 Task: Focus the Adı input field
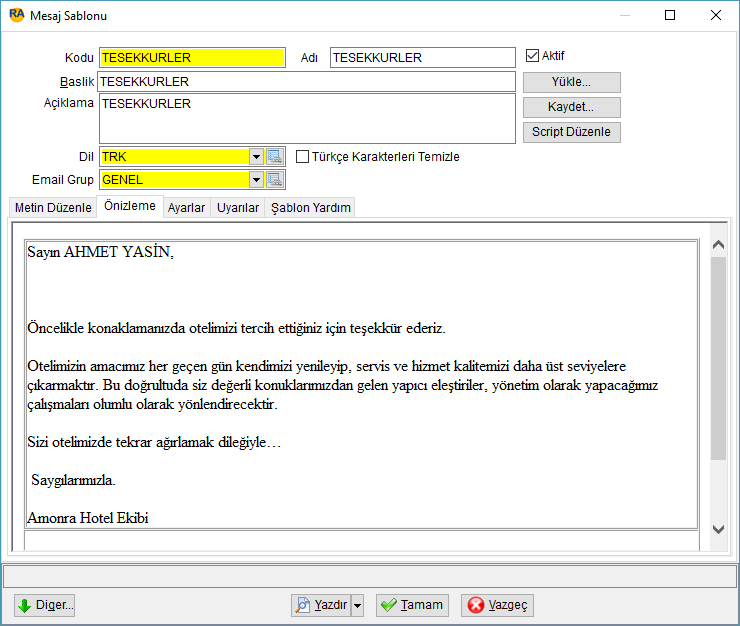pos(422,58)
